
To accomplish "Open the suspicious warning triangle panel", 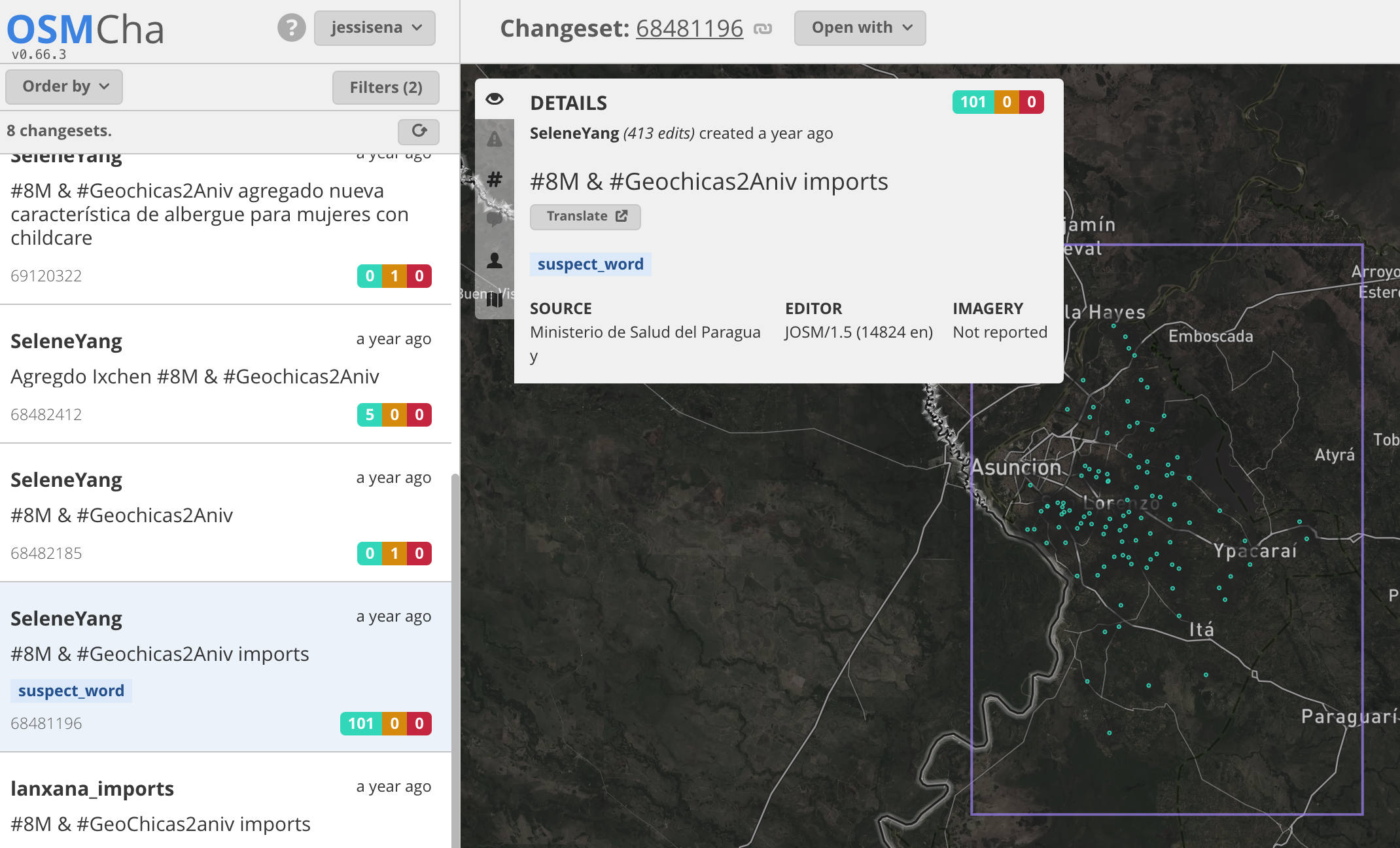I will point(495,139).
